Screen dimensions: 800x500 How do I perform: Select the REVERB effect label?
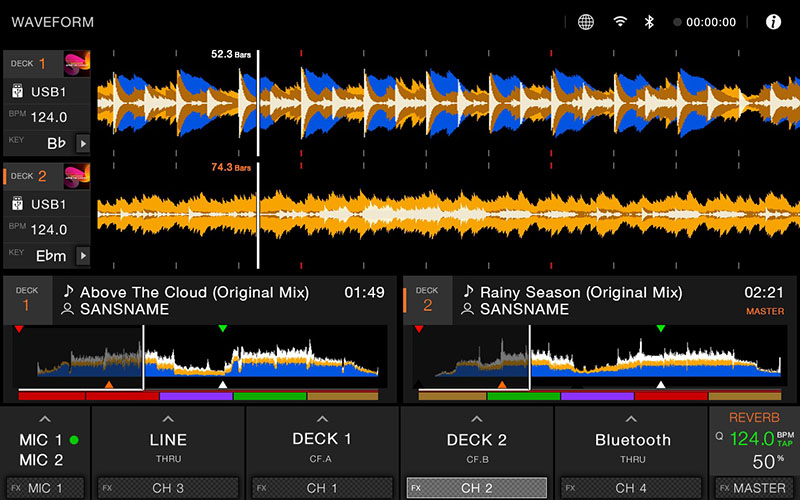click(754, 416)
